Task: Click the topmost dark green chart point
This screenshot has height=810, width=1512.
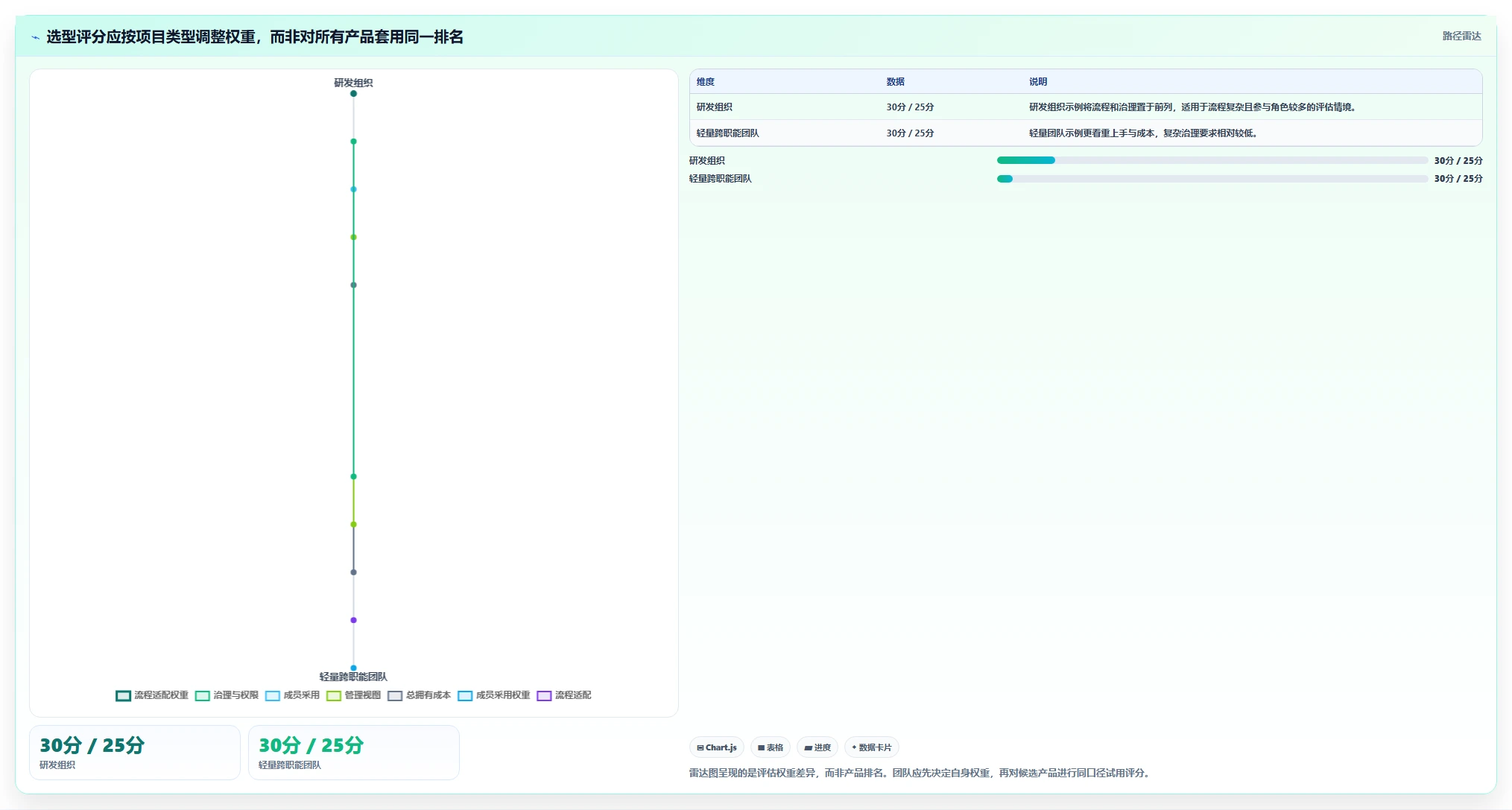Action: (353, 94)
